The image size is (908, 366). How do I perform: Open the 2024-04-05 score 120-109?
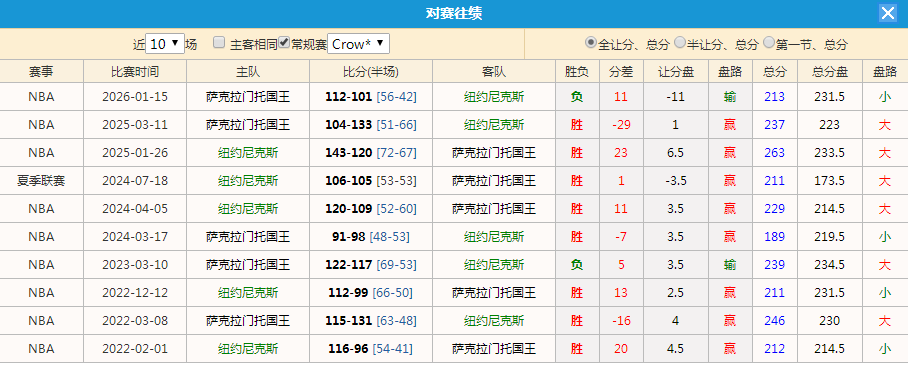(349, 208)
